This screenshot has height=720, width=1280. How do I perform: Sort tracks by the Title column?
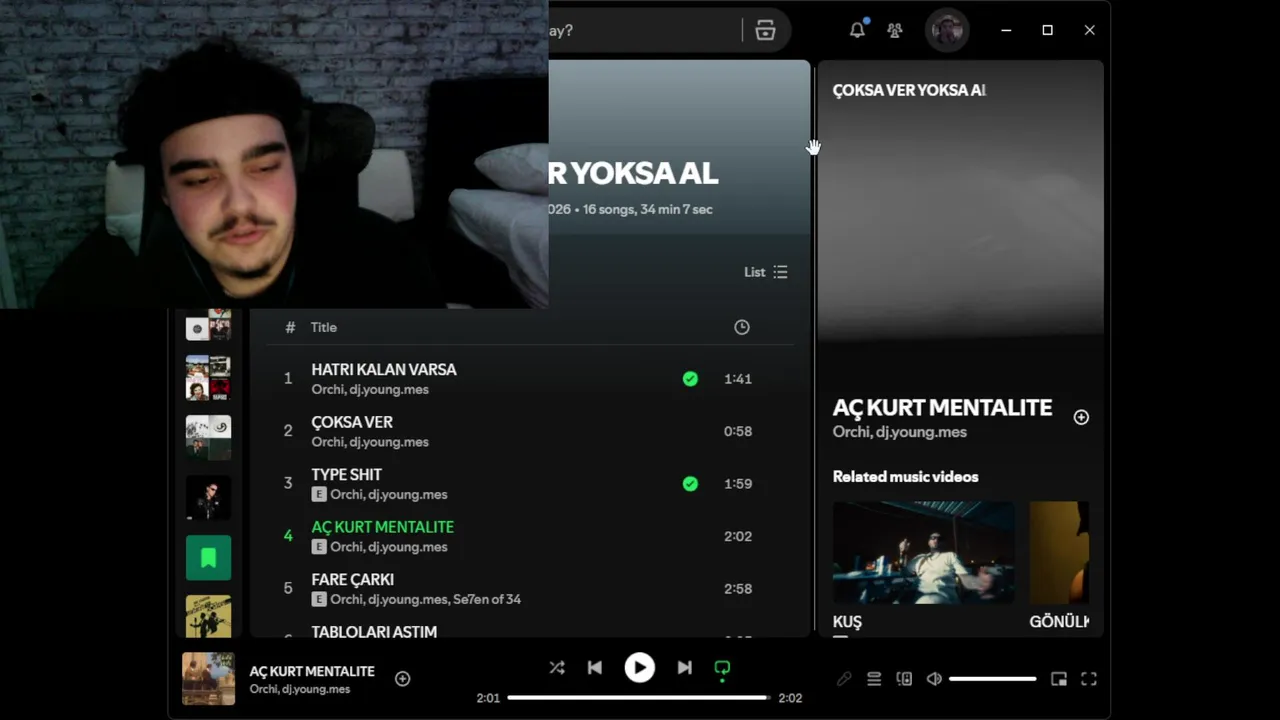coord(324,327)
